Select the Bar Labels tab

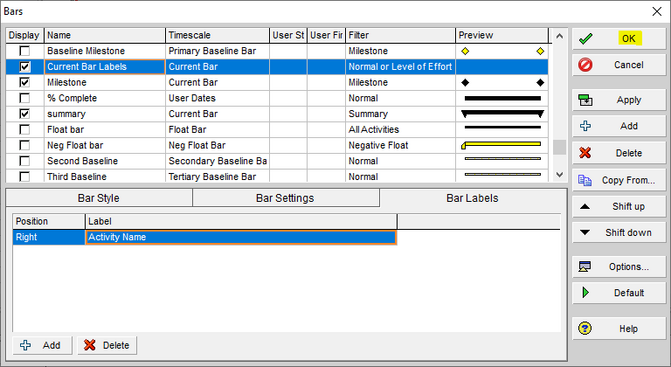click(x=472, y=198)
